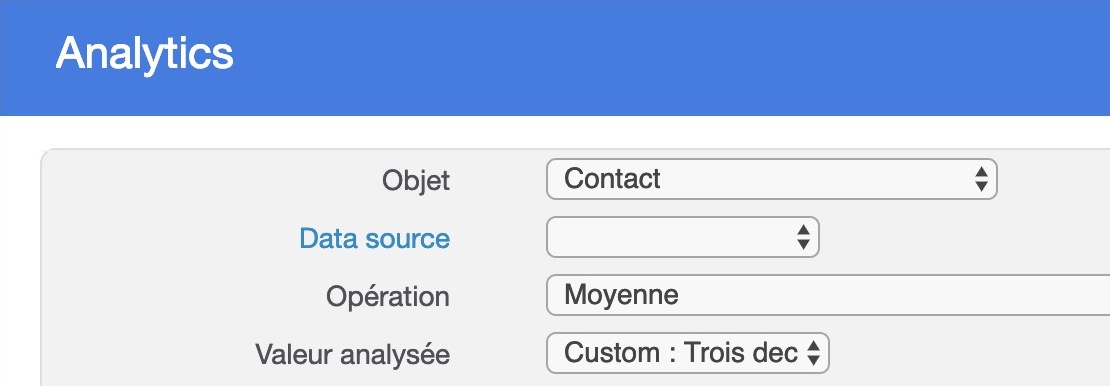This screenshot has width=1110, height=386.
Task: Open the empty Data source dropdown
Action: click(682, 237)
